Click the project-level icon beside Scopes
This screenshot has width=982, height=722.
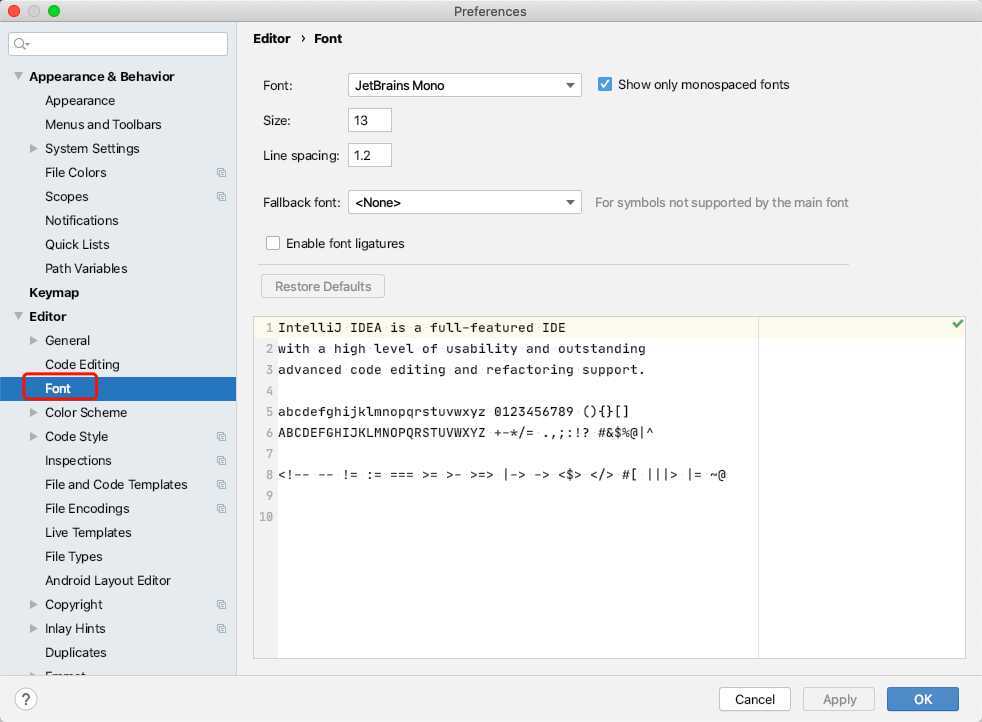coord(221,197)
